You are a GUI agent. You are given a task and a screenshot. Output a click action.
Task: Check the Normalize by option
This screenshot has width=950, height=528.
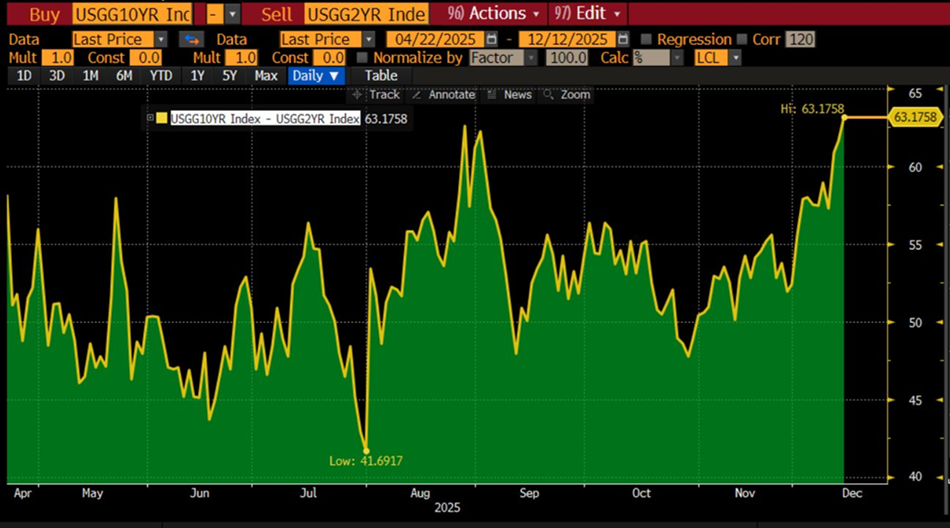coord(364,58)
